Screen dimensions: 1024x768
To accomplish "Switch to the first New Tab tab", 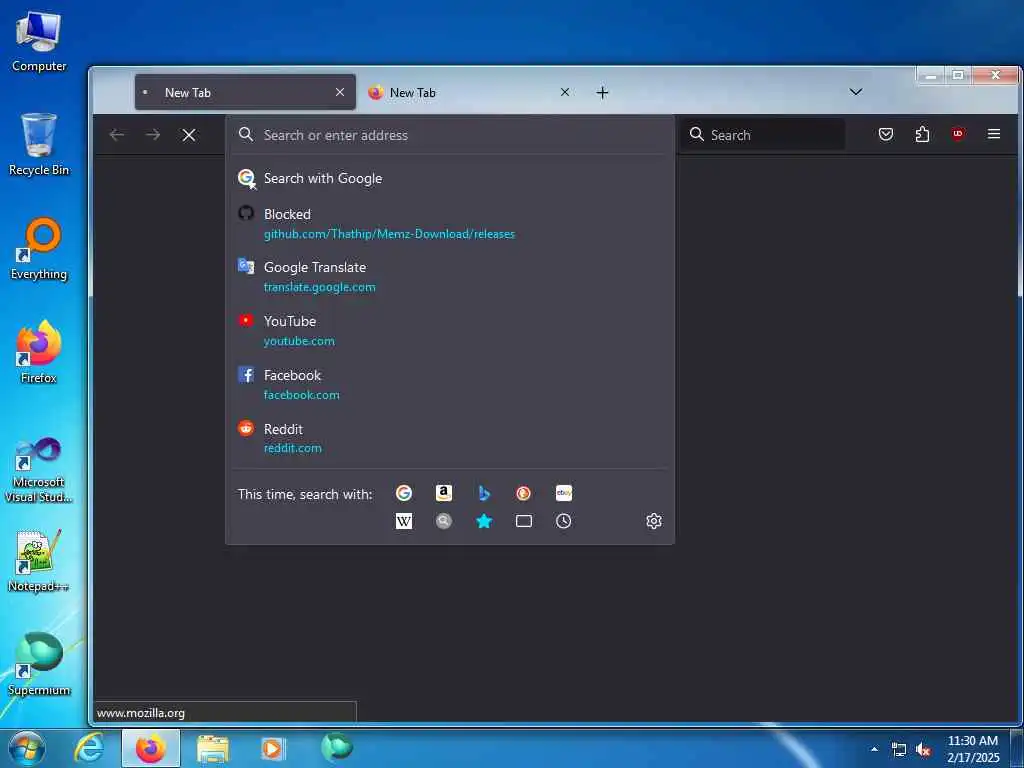I will tap(245, 92).
